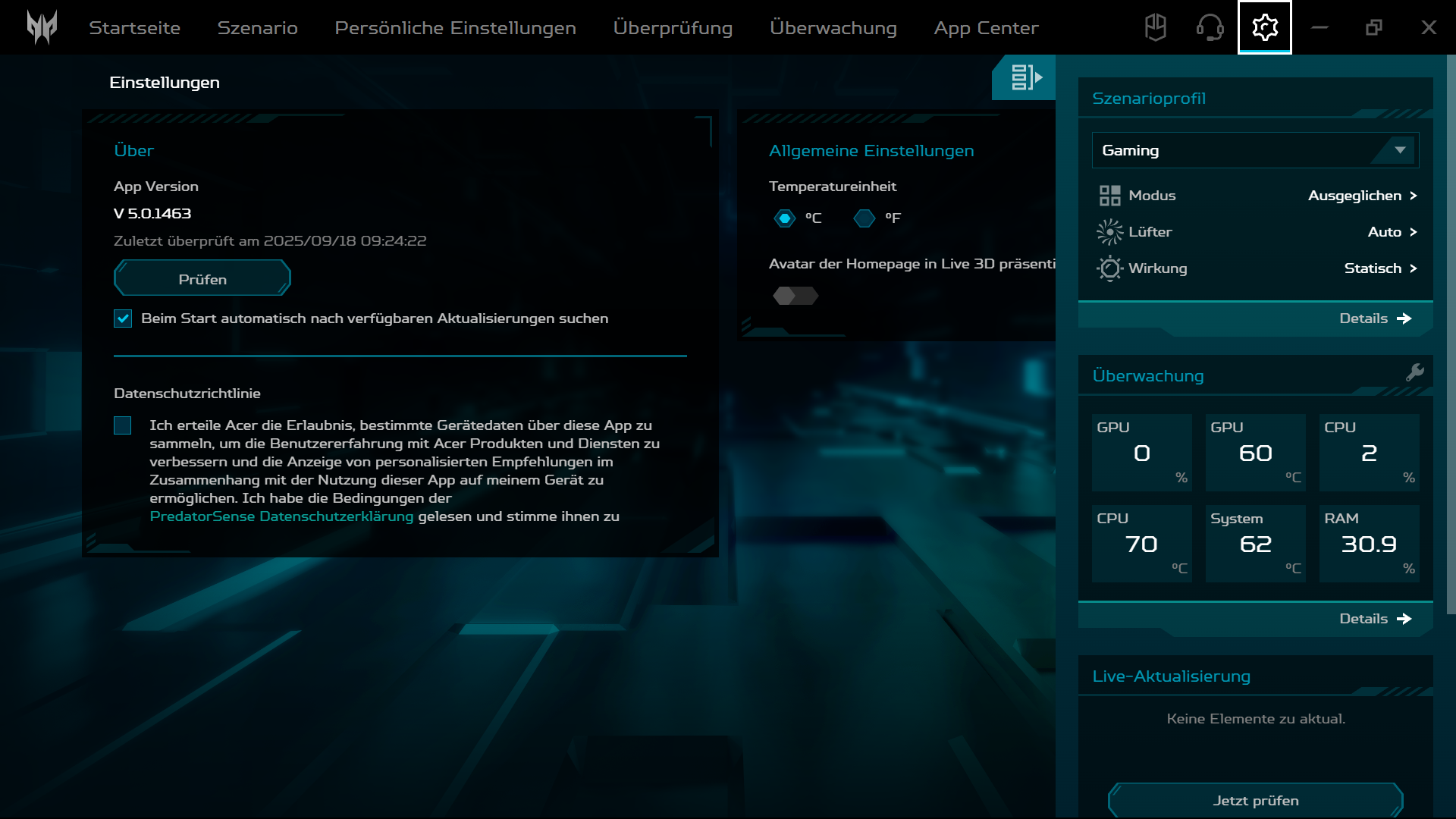Open the headset support icon

[x=1210, y=27]
